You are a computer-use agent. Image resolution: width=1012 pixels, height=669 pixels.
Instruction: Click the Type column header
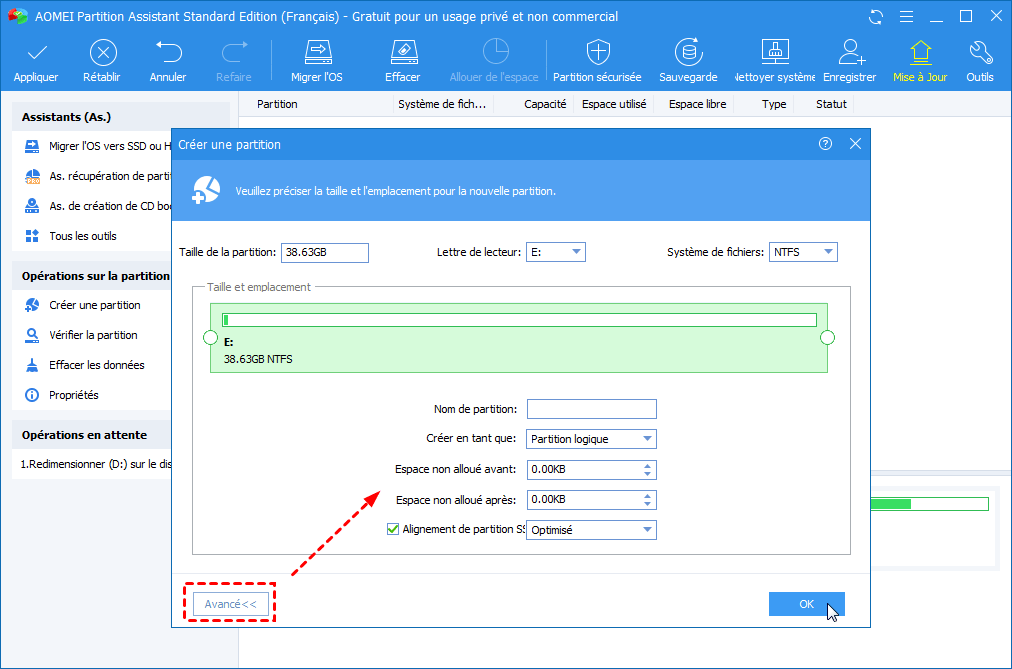(774, 104)
